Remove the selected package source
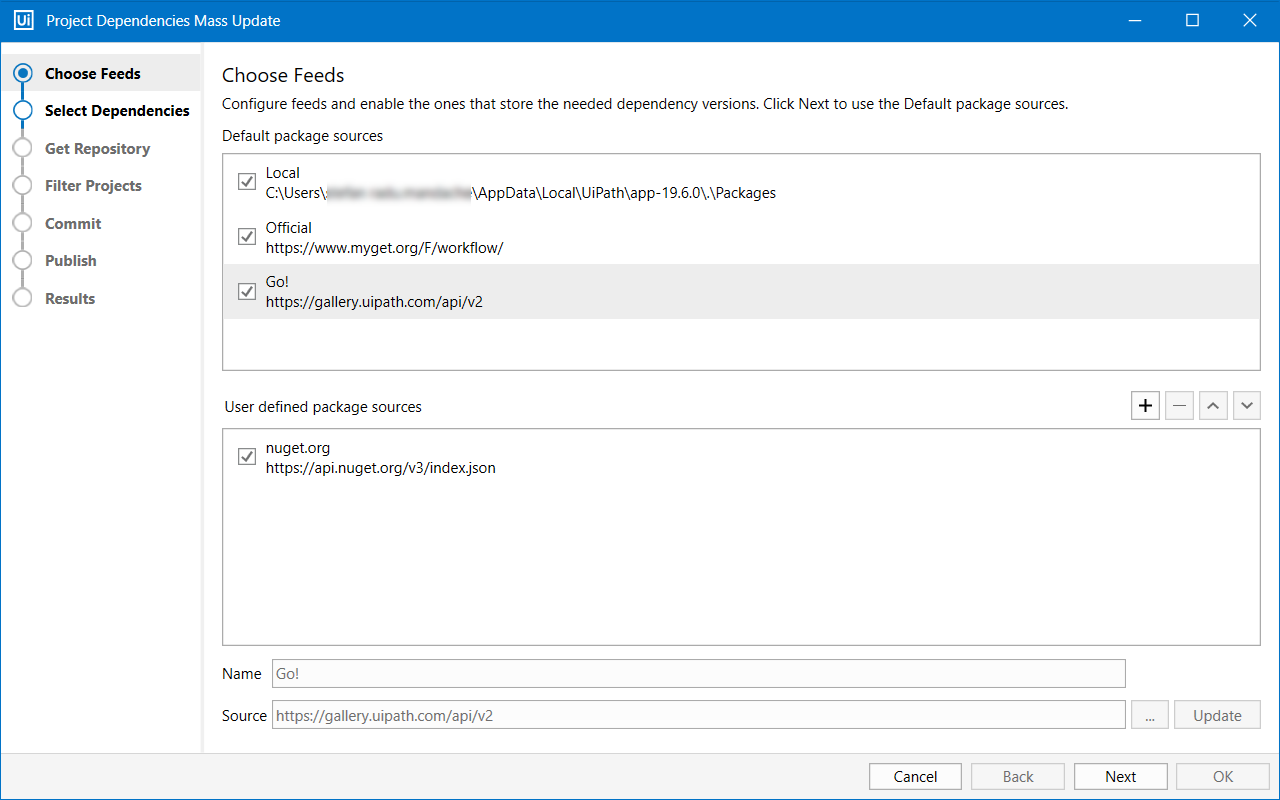Viewport: 1280px width, 800px height. click(1179, 405)
